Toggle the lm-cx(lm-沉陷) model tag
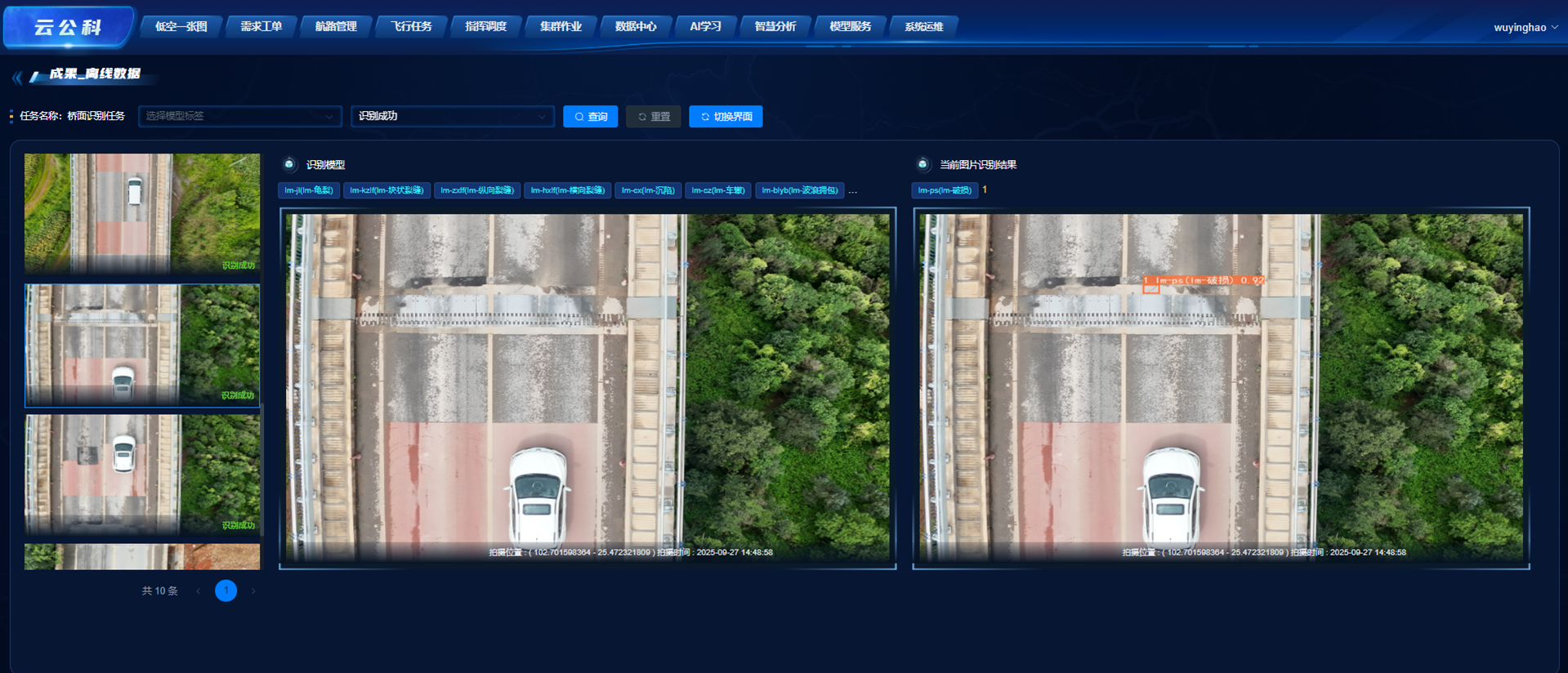The height and width of the screenshot is (673, 1568). pos(648,190)
